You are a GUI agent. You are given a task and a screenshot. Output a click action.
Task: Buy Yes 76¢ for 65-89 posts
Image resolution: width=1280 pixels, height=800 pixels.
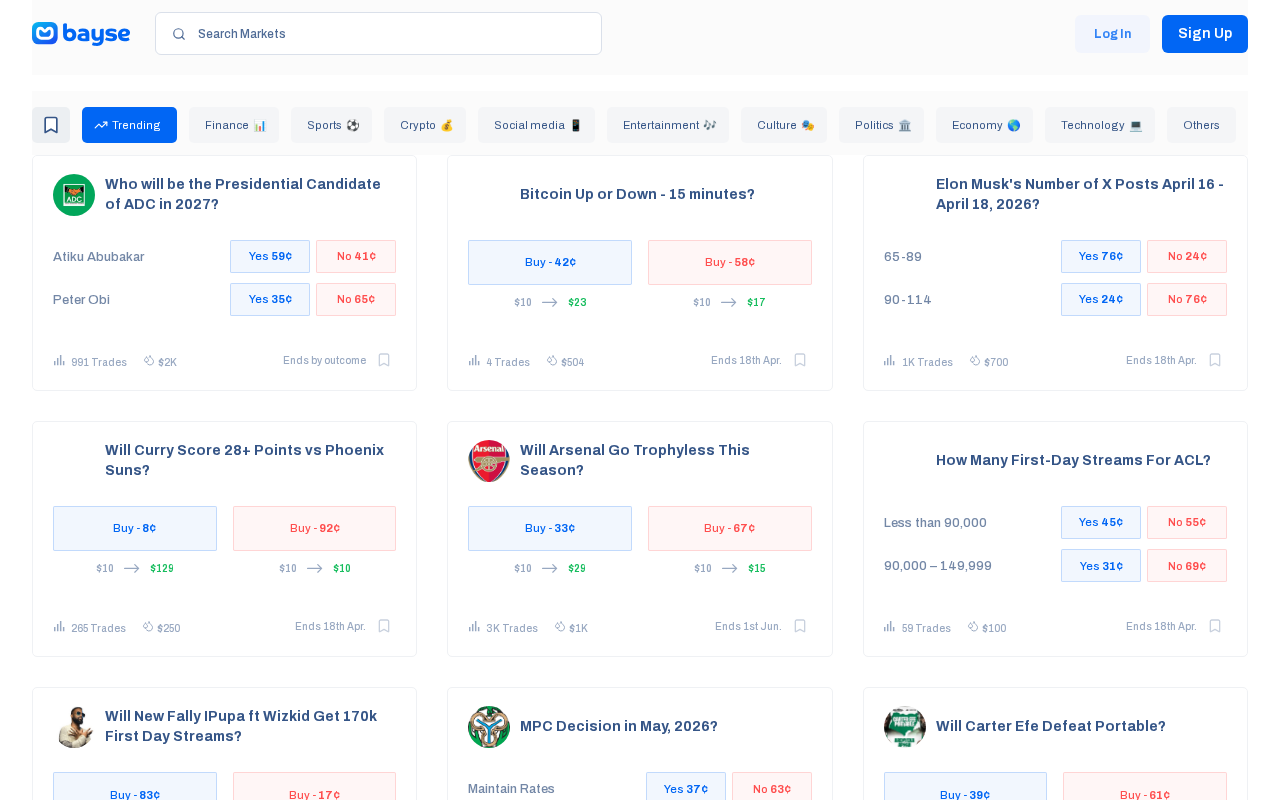[x=1101, y=257]
